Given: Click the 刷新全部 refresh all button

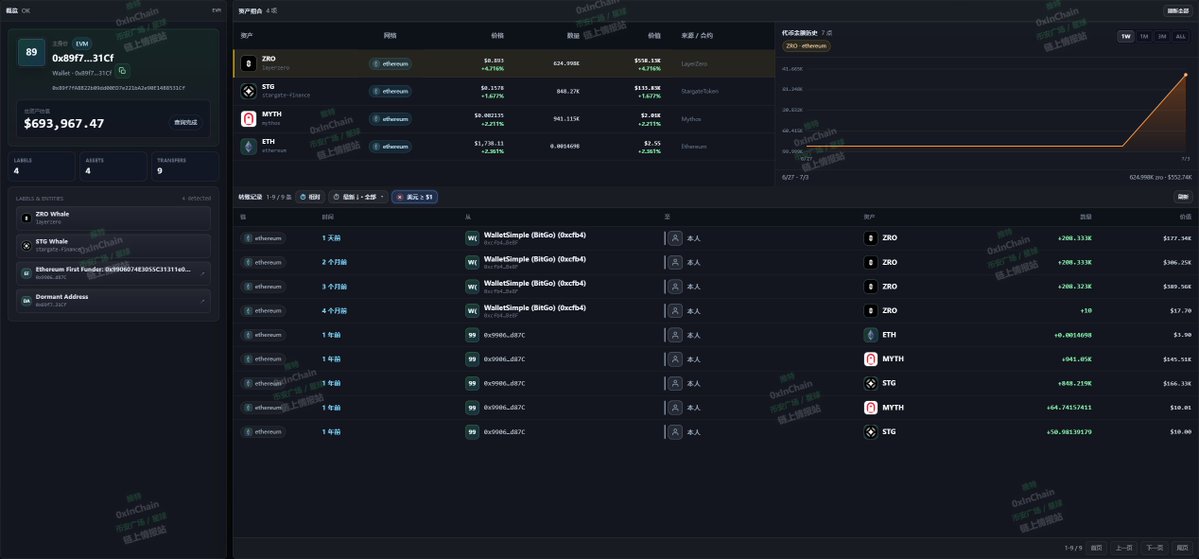Looking at the screenshot, I should click(x=1176, y=11).
